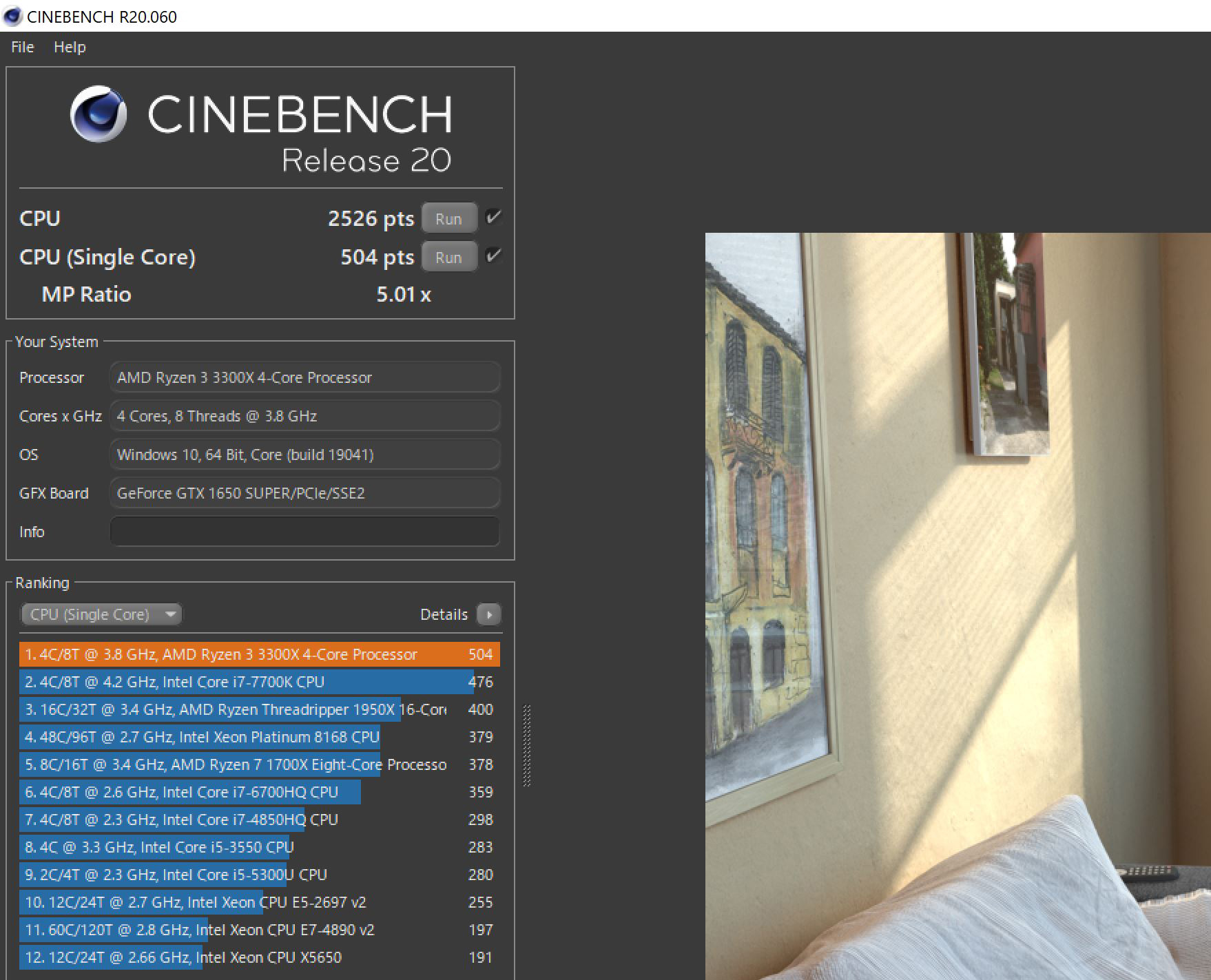Screen dimensions: 1211x980
Task: Select ranking row 8 Intel Core i5-3550
Action: [x=260, y=847]
